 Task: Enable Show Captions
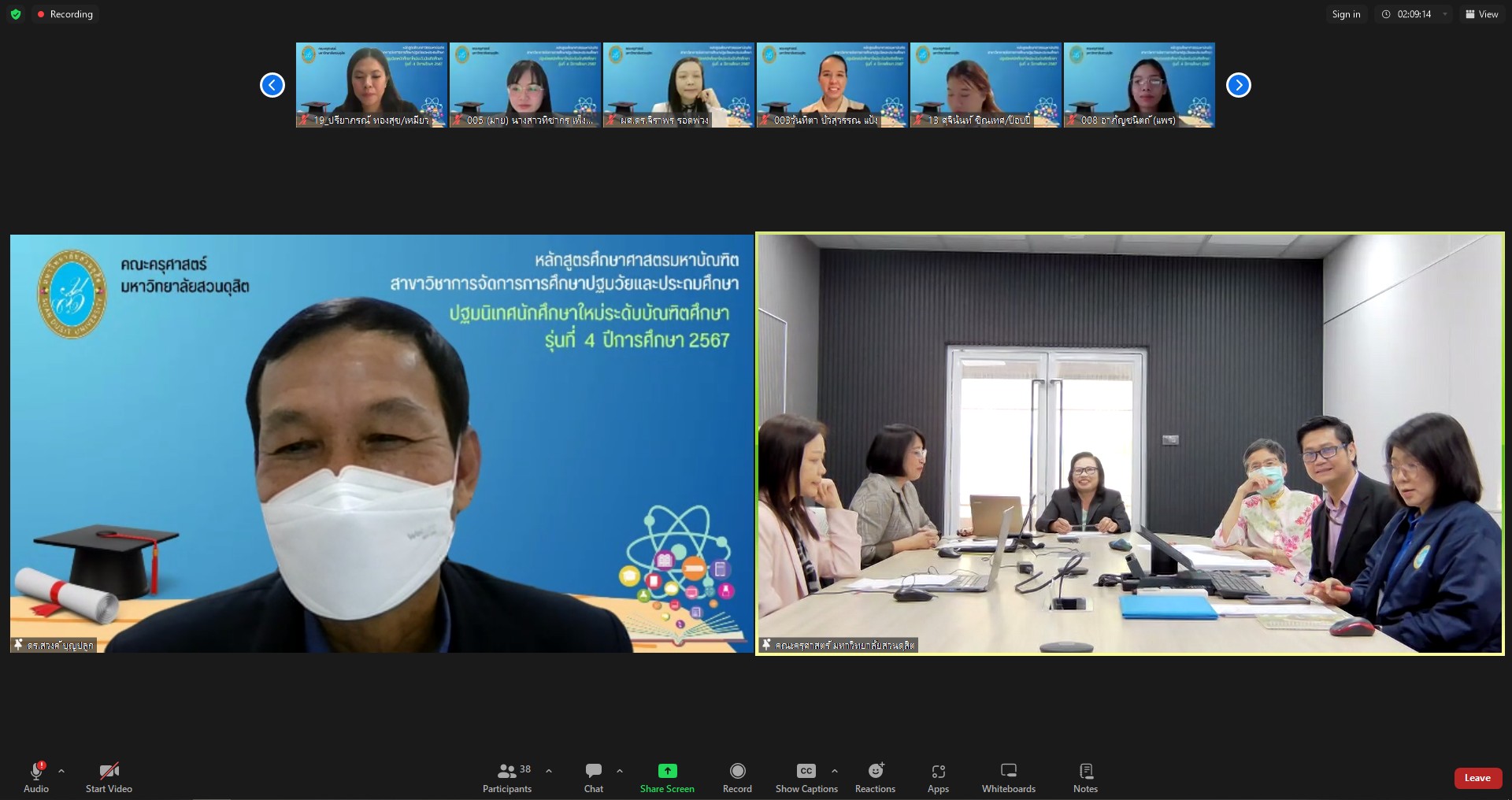coord(806,777)
